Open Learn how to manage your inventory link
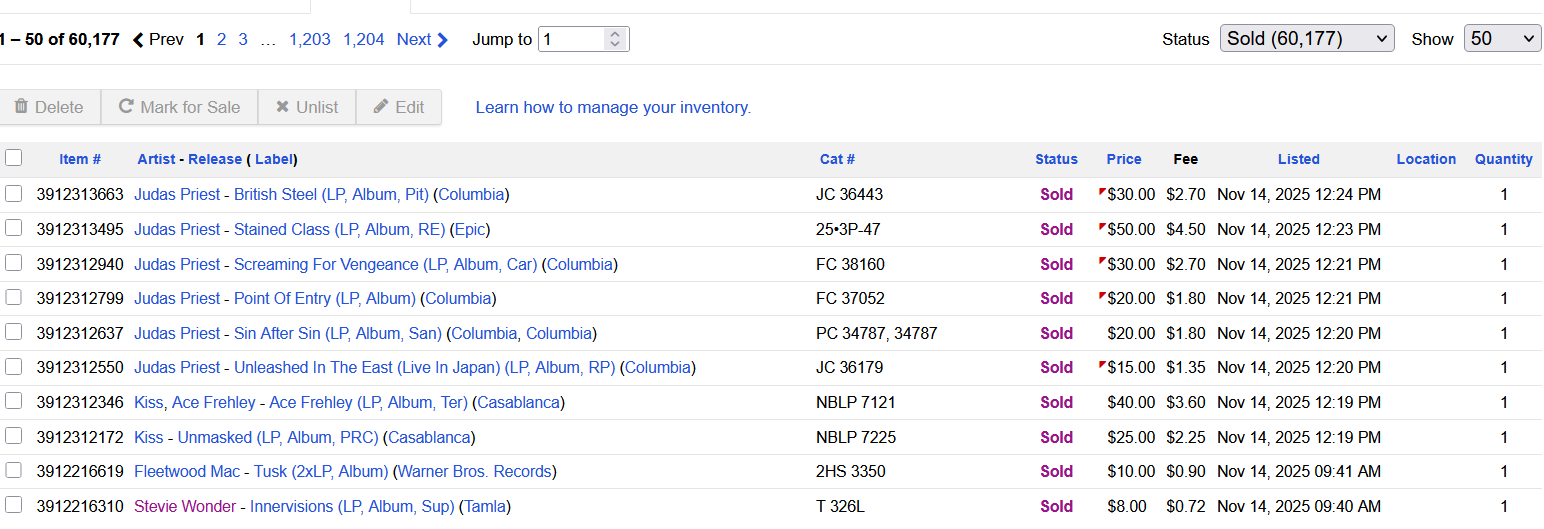The height and width of the screenshot is (529, 1544). 613,107
